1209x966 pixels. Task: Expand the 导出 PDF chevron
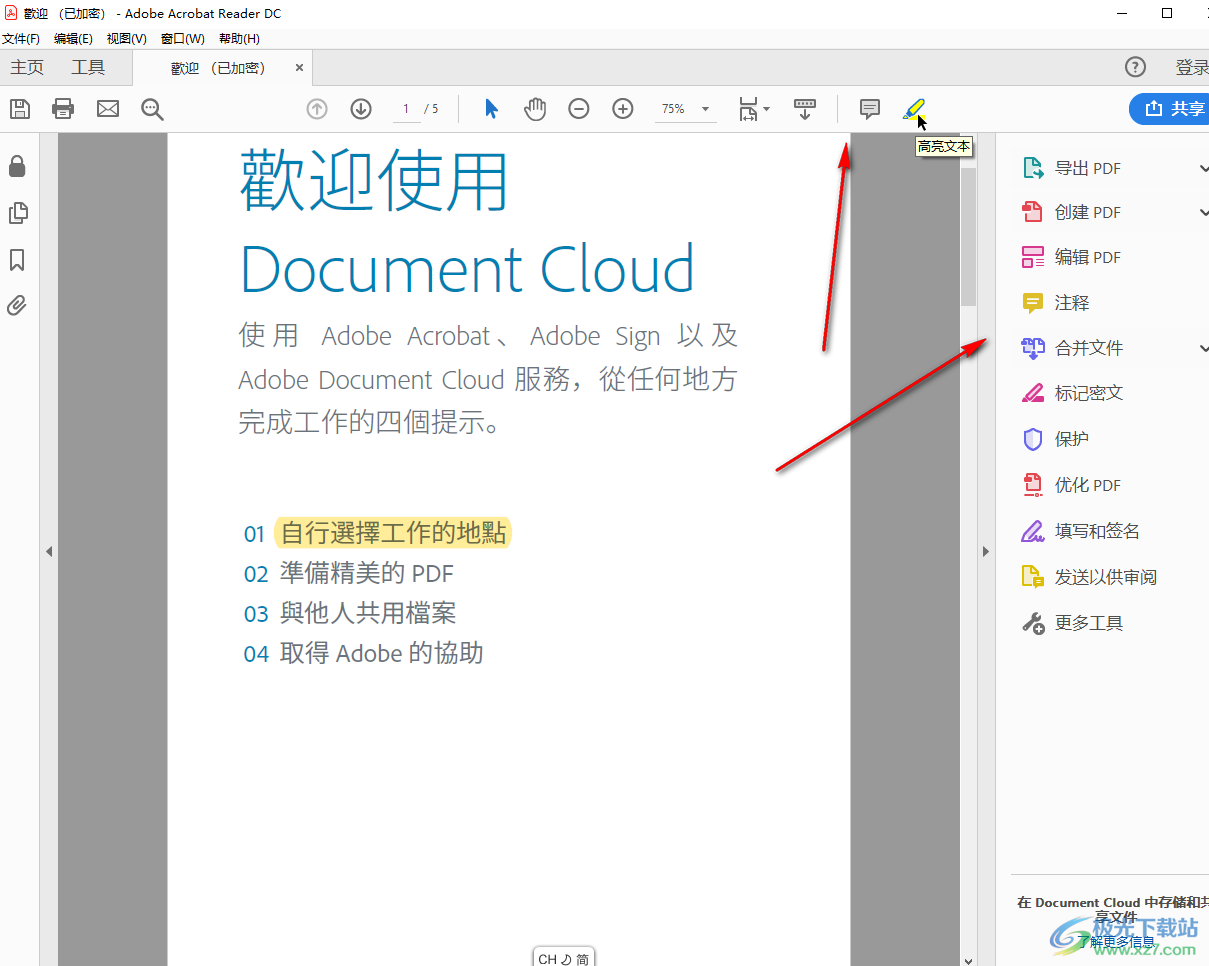(x=1203, y=168)
